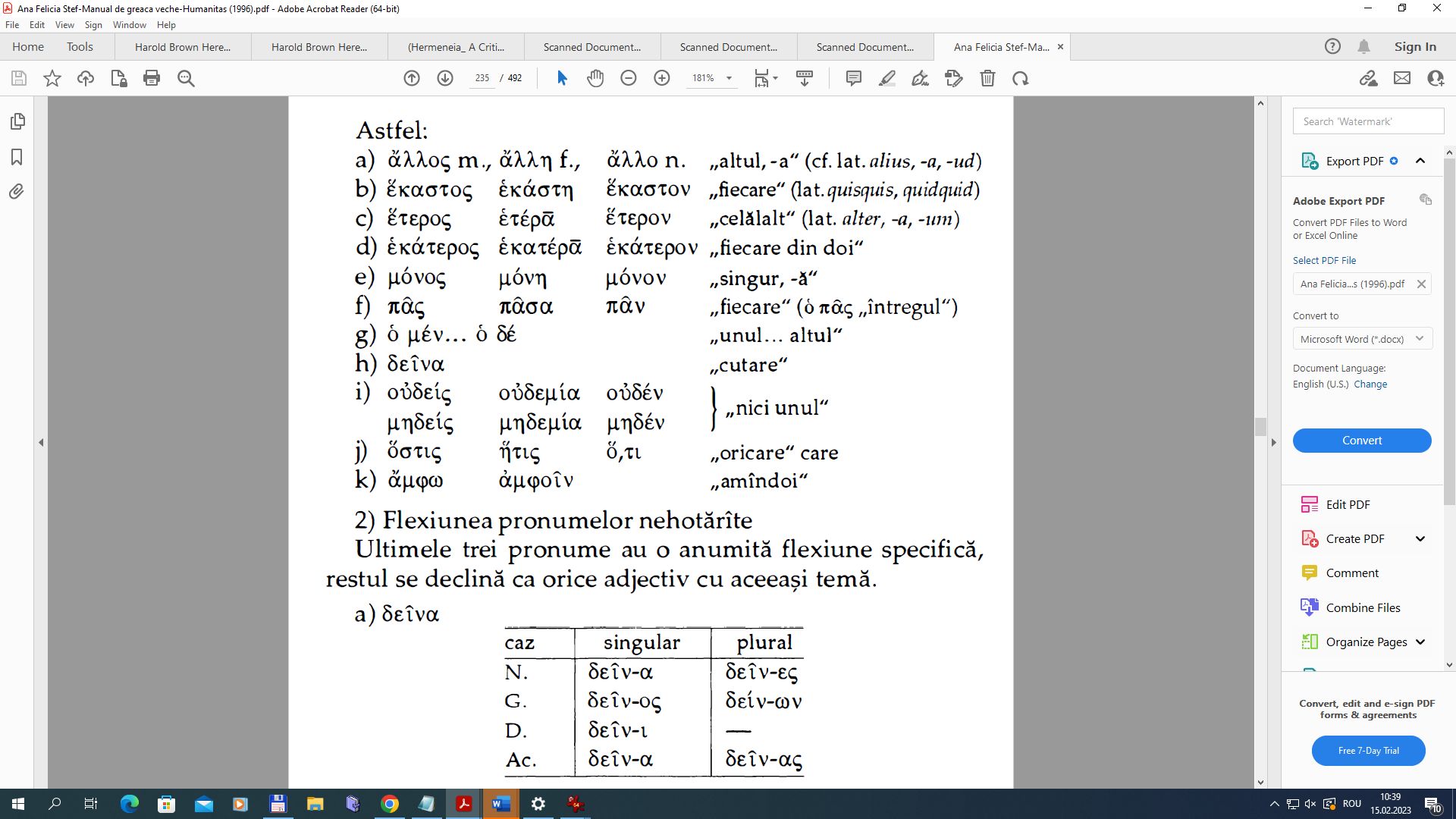The height and width of the screenshot is (819, 1456).
Task: Open Windows Start menu
Action: pyautogui.click(x=18, y=804)
